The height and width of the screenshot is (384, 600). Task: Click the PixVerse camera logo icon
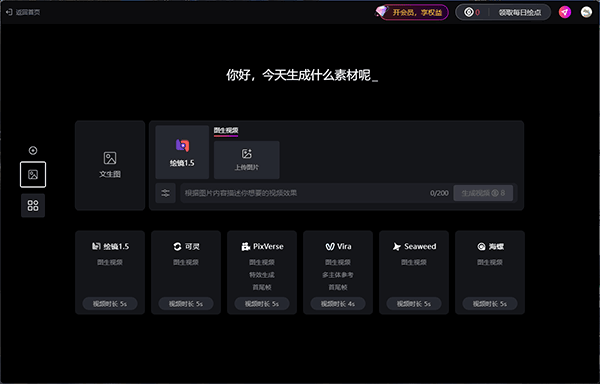coord(245,247)
